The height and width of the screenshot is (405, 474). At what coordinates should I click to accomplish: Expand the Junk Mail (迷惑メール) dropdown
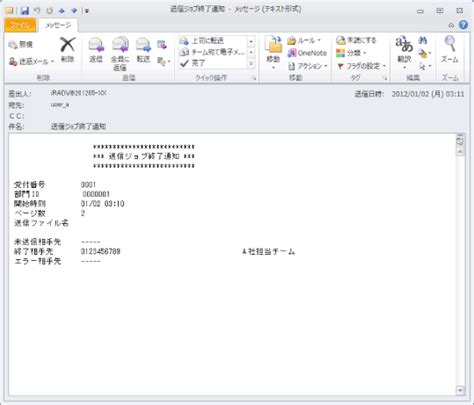pyautogui.click(x=32, y=62)
